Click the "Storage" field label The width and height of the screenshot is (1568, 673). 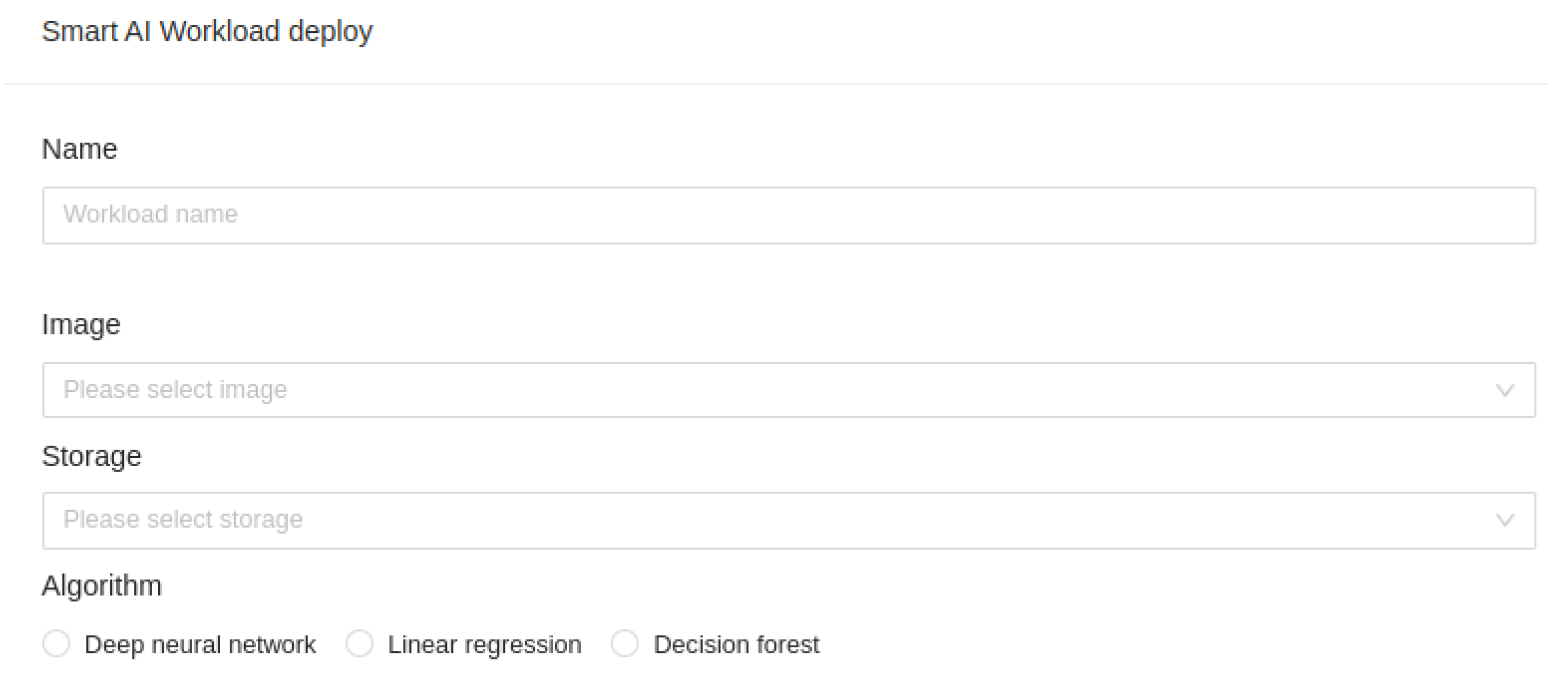pyautogui.click(x=91, y=456)
